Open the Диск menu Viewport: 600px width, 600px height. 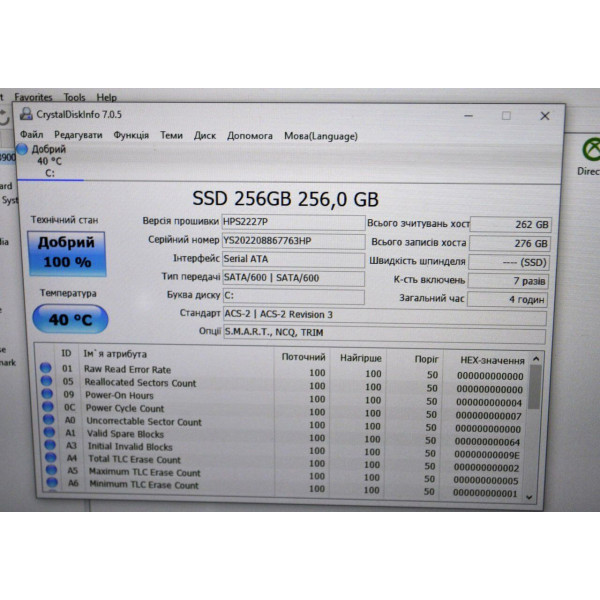pyautogui.click(x=205, y=136)
